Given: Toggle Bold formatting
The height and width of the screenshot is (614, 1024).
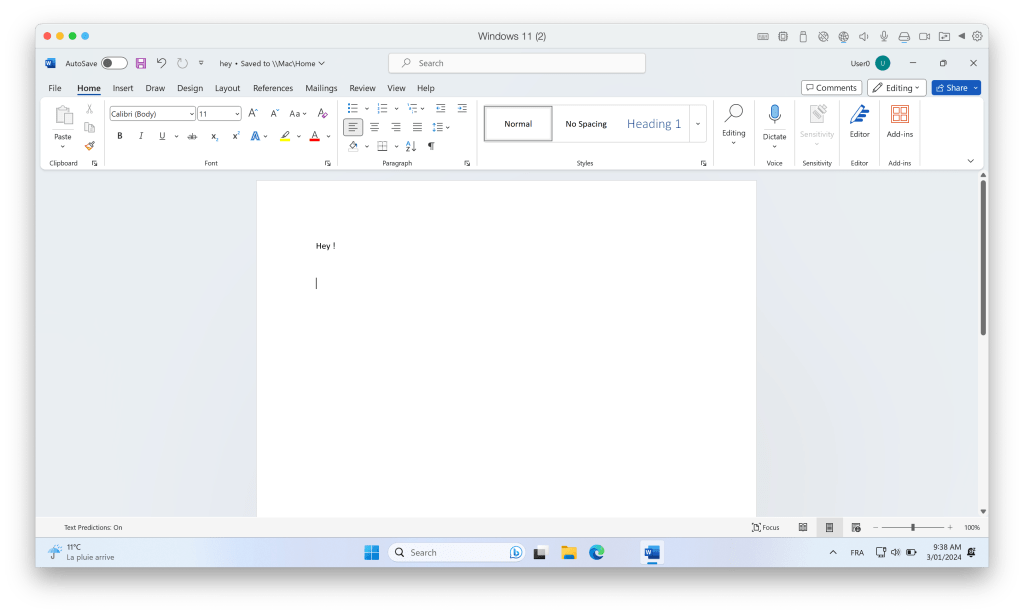Looking at the screenshot, I should pos(120,136).
